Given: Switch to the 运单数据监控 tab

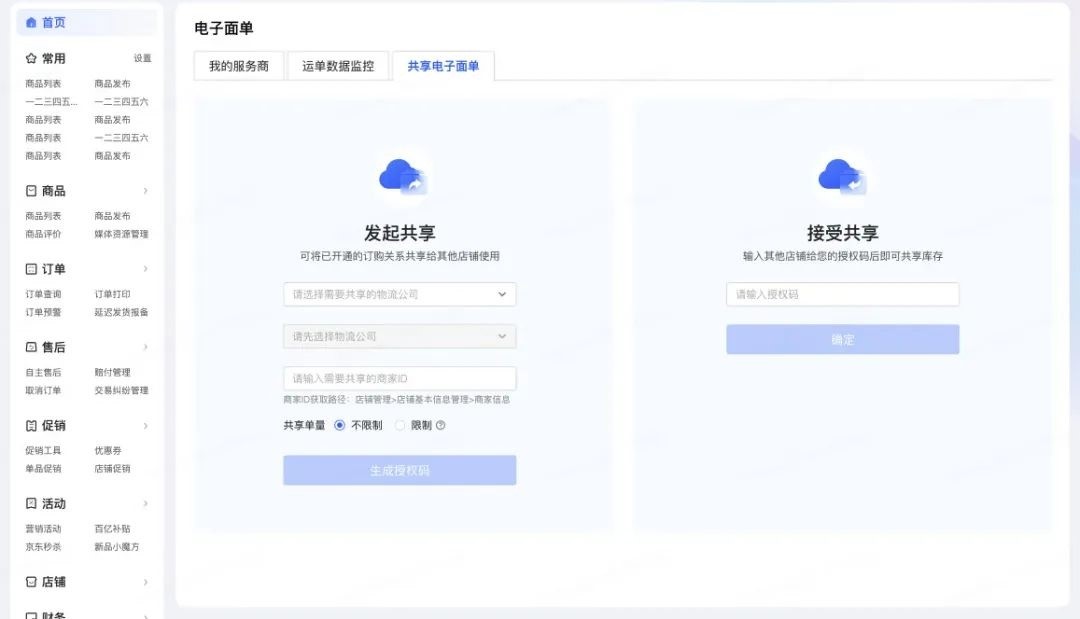Looking at the screenshot, I should pyautogui.click(x=338, y=66).
